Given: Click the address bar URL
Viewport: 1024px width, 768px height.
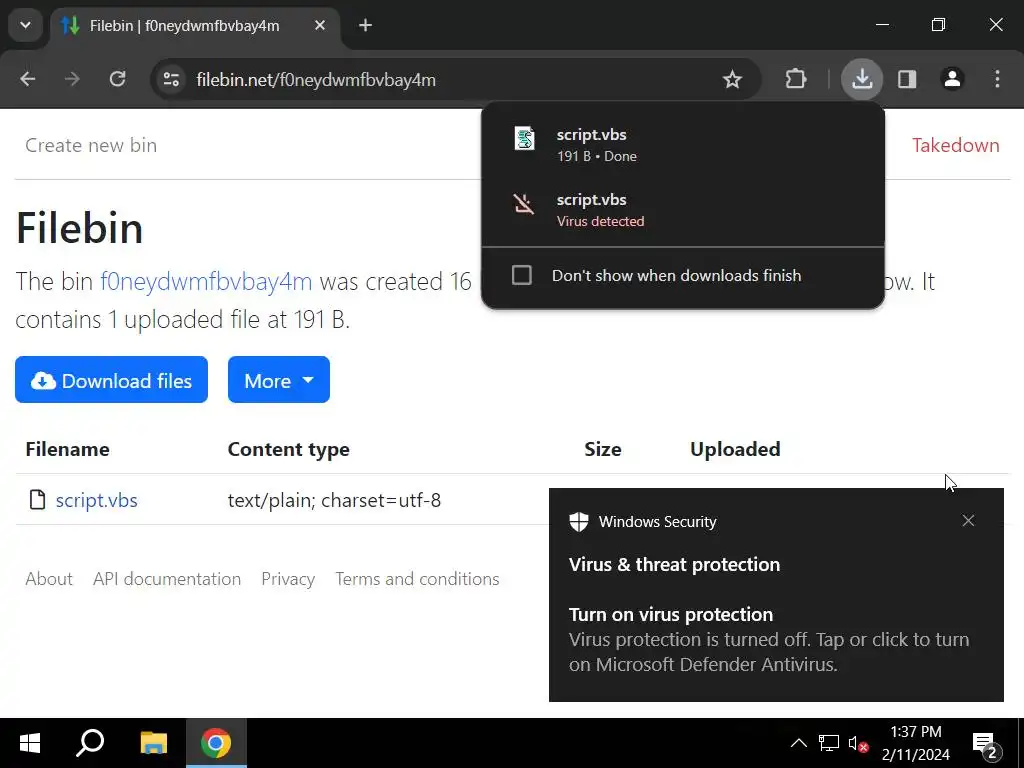Looking at the screenshot, I should [316, 80].
